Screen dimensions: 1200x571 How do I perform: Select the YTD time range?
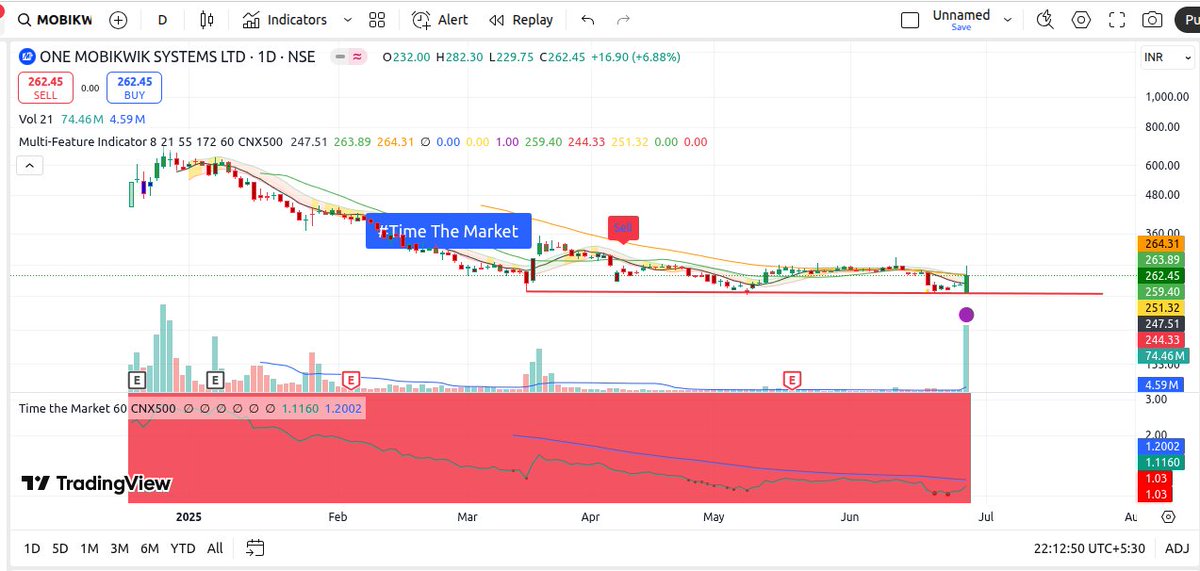click(x=182, y=548)
